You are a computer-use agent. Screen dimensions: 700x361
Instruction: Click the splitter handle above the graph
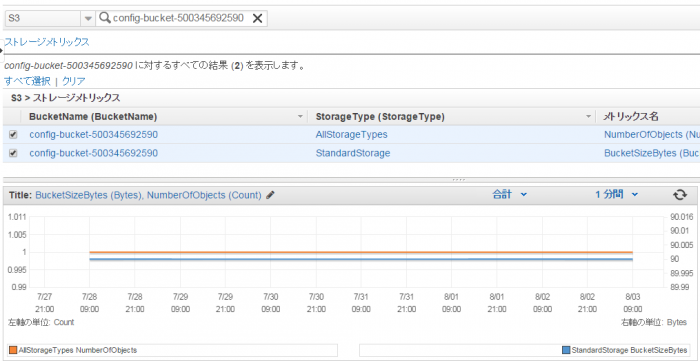(x=459, y=180)
